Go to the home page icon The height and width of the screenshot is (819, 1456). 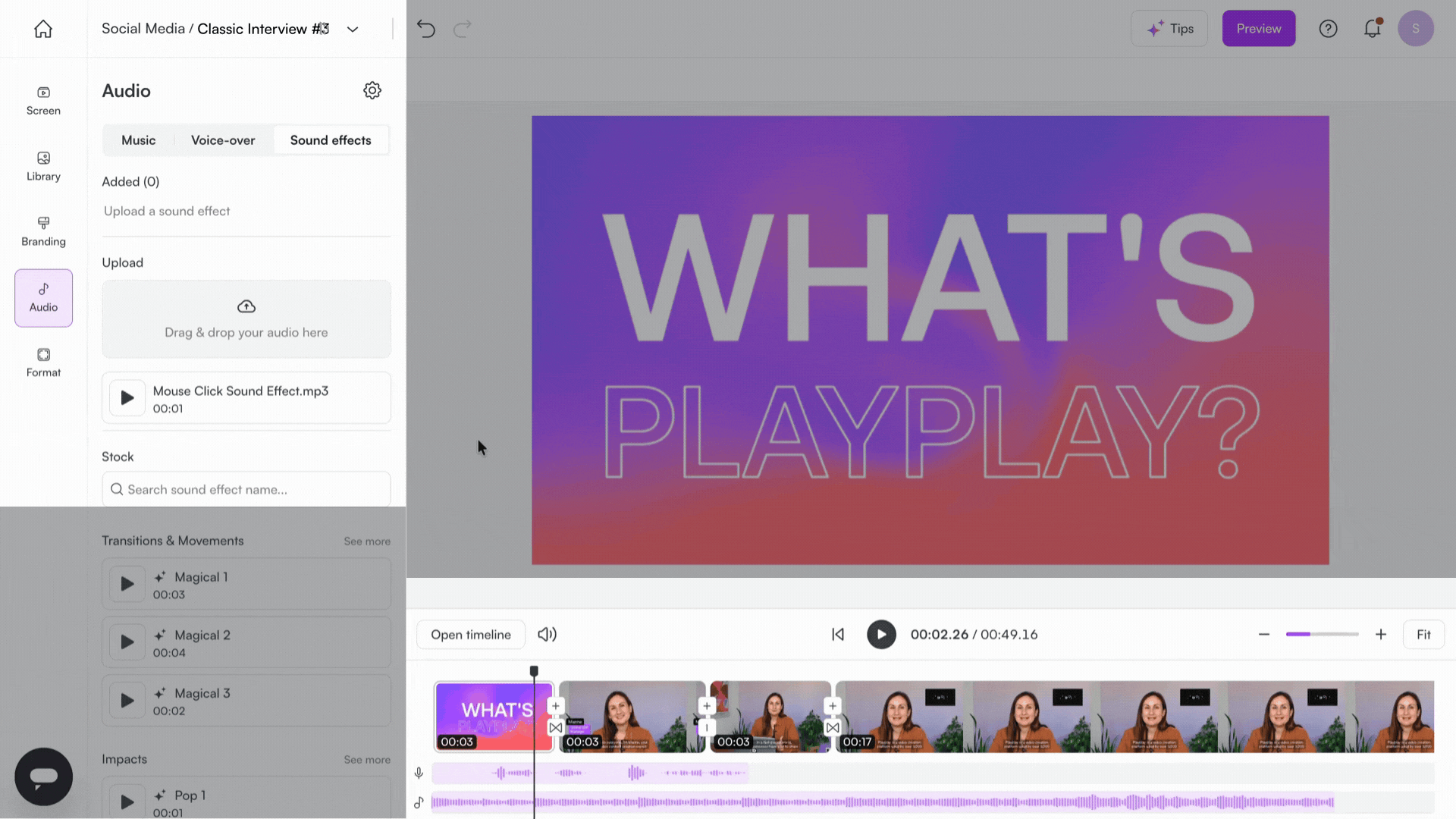pyautogui.click(x=43, y=29)
